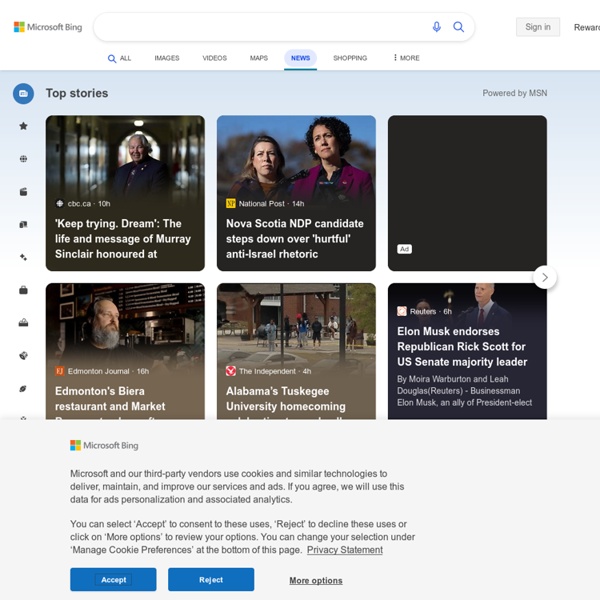Viewport: 600px width, 600px height.
Task: Open the ballot box Politics sidebar icon
Action: [23, 323]
